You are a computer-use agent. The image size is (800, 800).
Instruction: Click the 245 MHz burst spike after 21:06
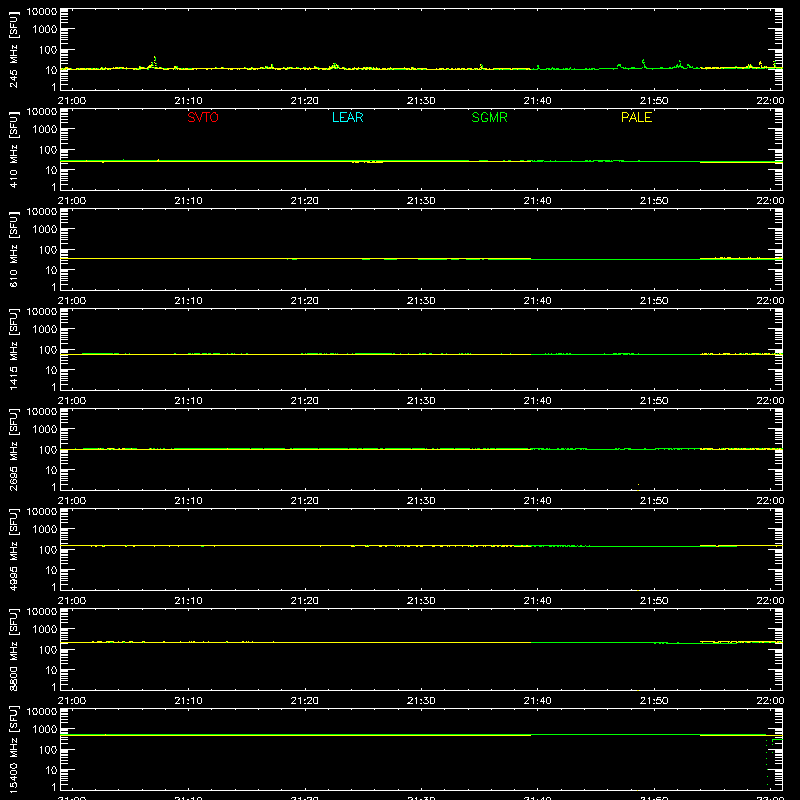[x=155, y=62]
